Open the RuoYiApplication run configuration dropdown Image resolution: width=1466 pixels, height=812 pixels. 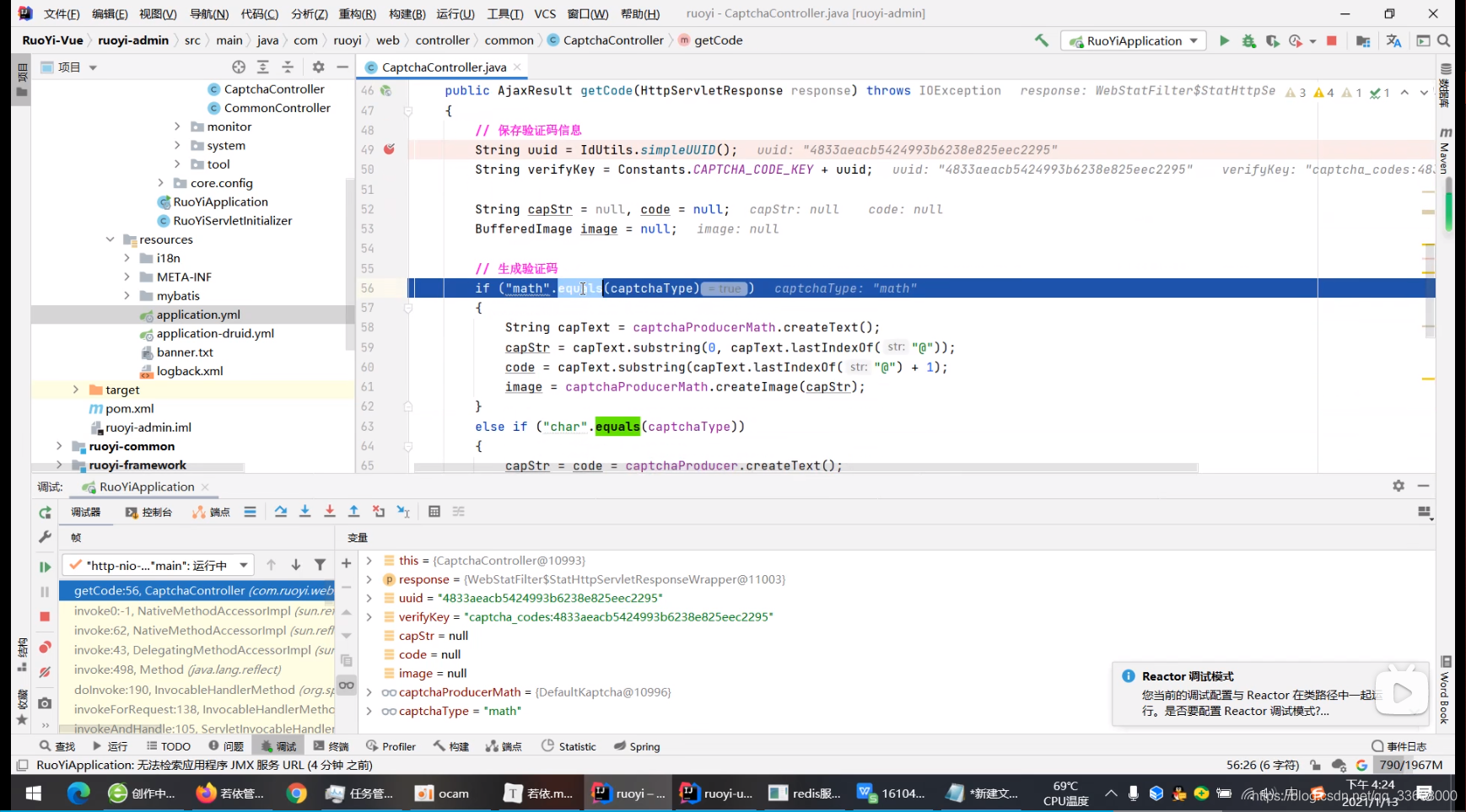point(1133,40)
